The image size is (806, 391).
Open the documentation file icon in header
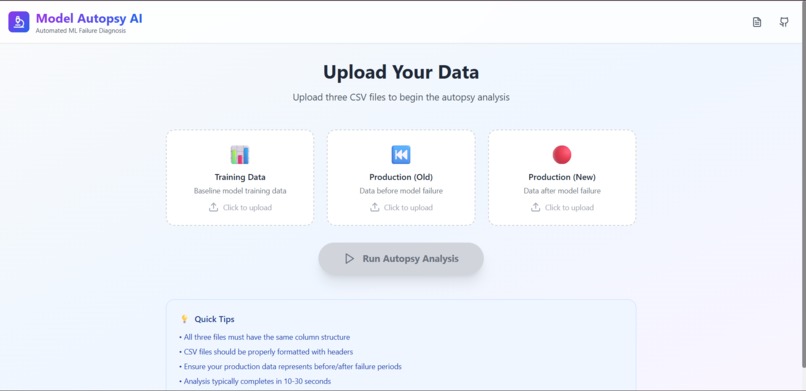coord(757,22)
